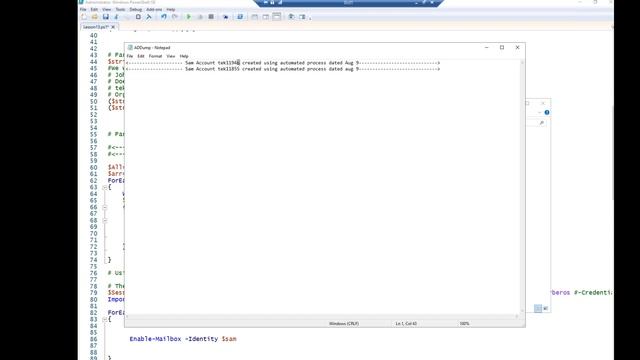Open the PowerShell ISE Add-ons menu
The image size is (640, 360).
click(x=154, y=9)
